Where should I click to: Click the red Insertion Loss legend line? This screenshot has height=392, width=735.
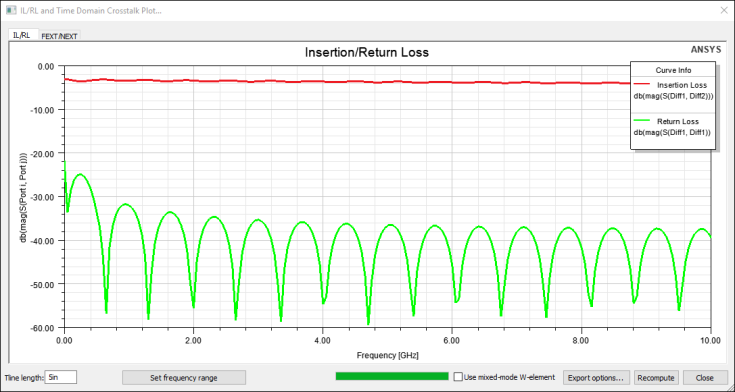click(641, 85)
